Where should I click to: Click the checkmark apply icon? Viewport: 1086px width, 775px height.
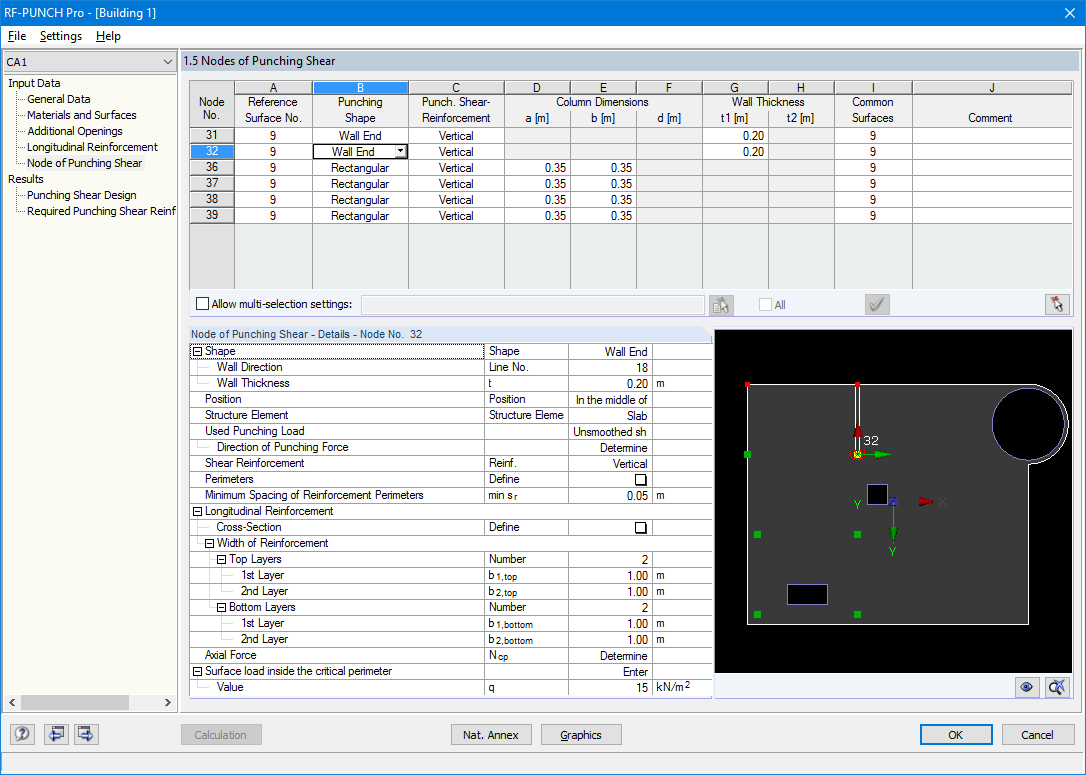877,304
